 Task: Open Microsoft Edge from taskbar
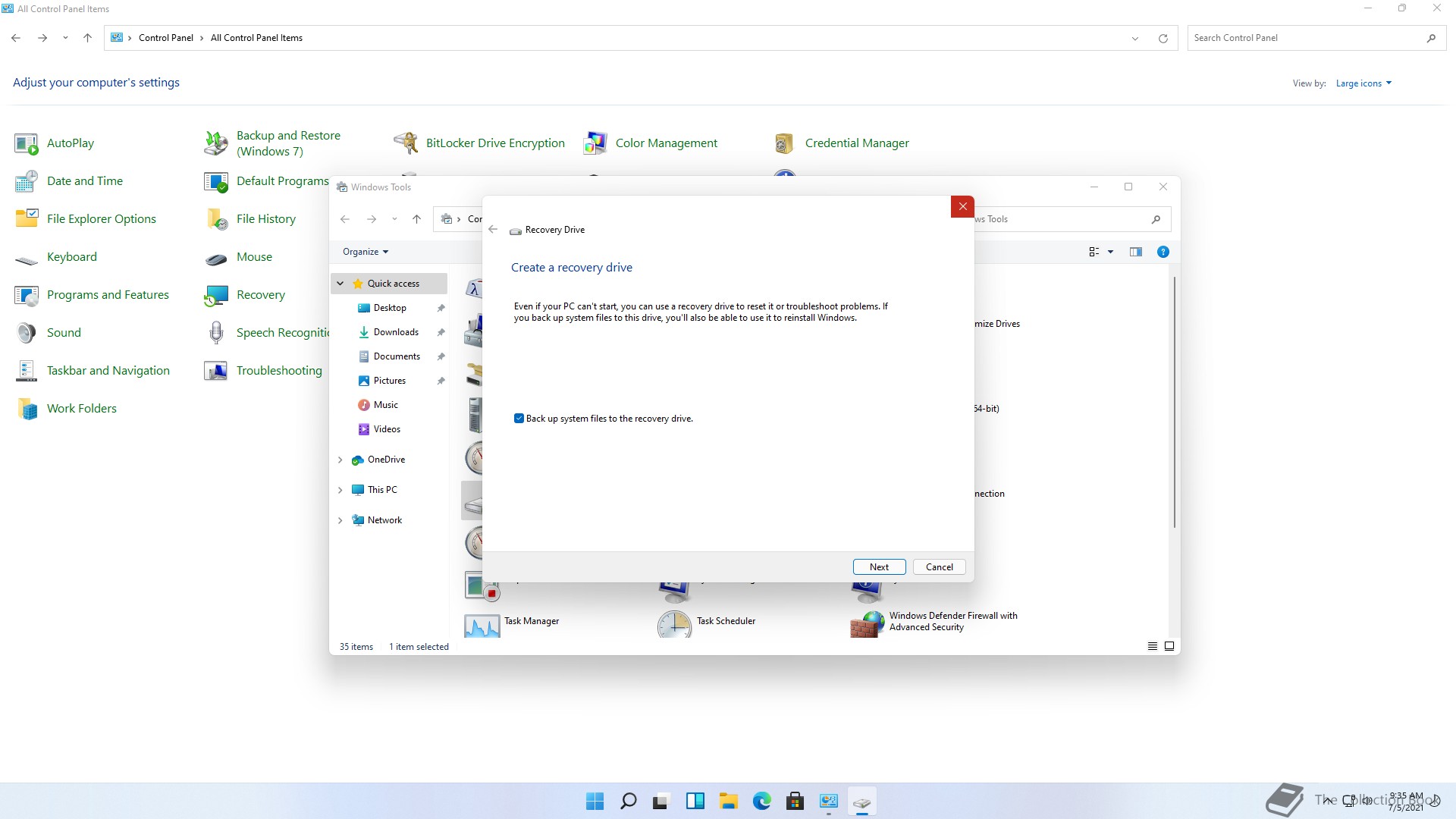[x=761, y=801]
